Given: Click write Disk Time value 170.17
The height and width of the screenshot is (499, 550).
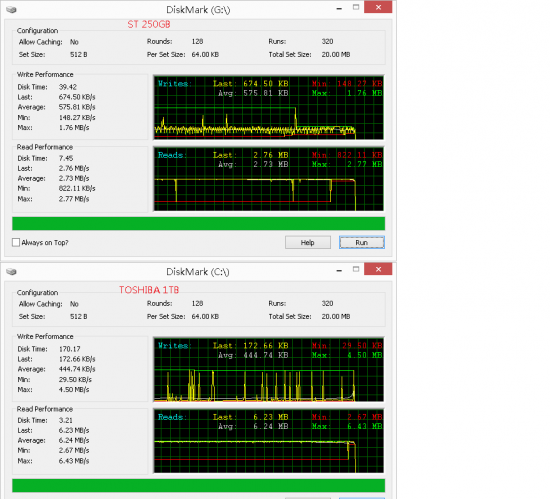Looking at the screenshot, I should click(69, 349).
